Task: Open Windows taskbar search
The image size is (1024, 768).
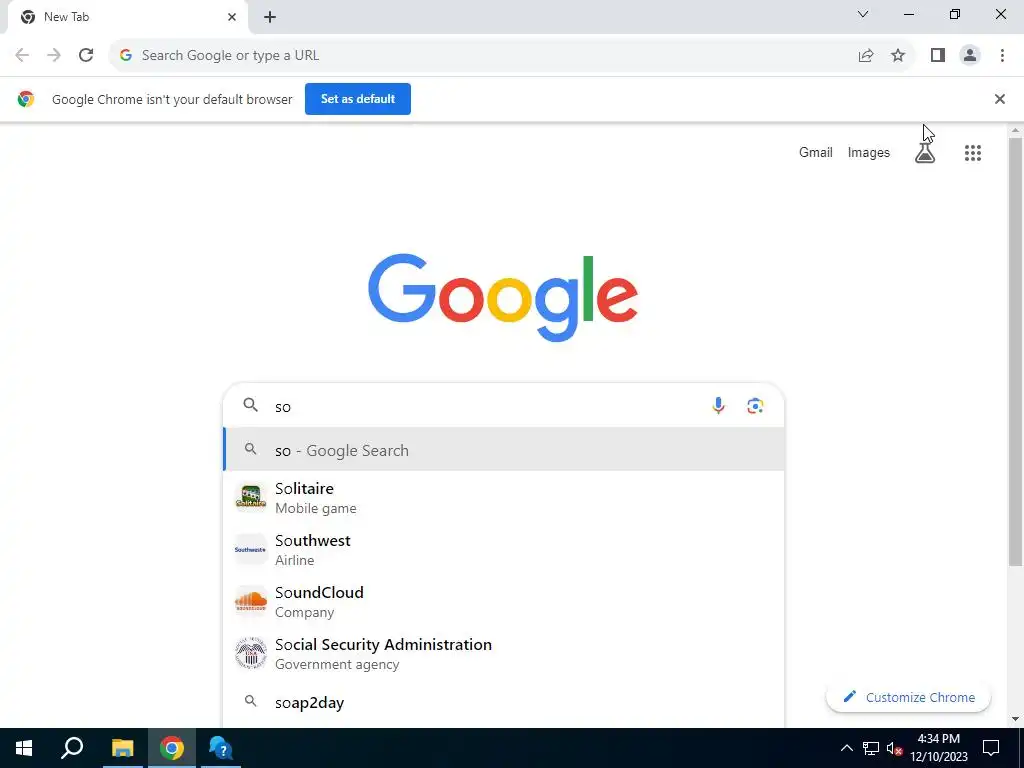Action: [72, 748]
